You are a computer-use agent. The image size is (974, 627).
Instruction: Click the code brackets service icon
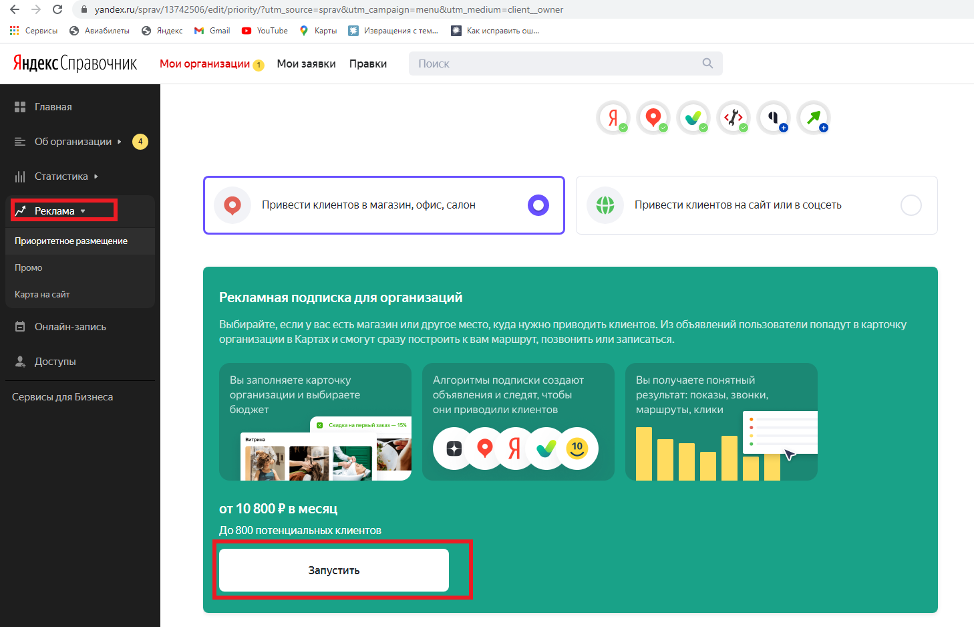(x=734, y=117)
